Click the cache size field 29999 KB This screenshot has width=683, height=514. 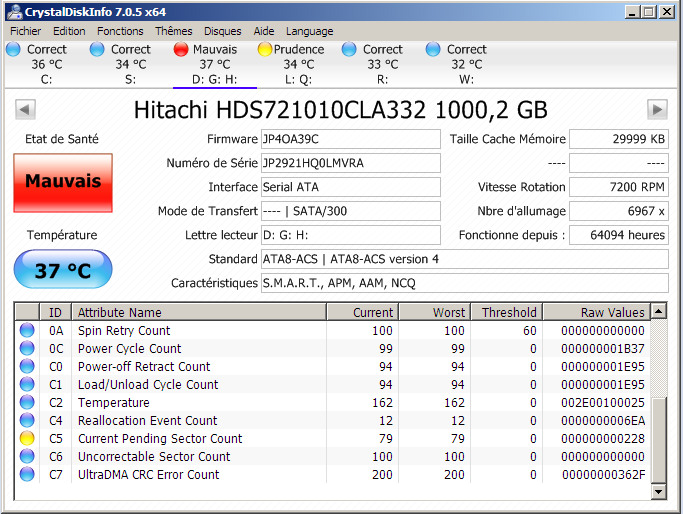pyautogui.click(x=619, y=139)
